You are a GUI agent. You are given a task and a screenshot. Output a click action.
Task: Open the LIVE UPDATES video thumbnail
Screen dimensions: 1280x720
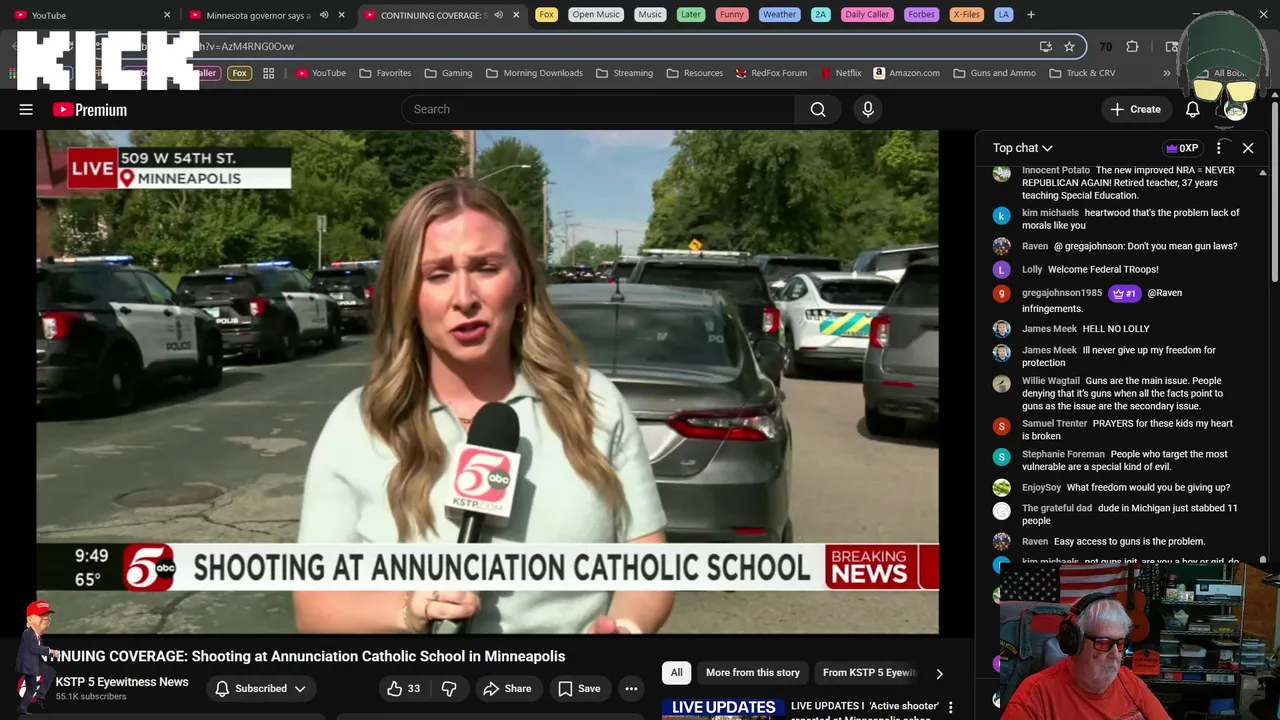click(x=724, y=709)
